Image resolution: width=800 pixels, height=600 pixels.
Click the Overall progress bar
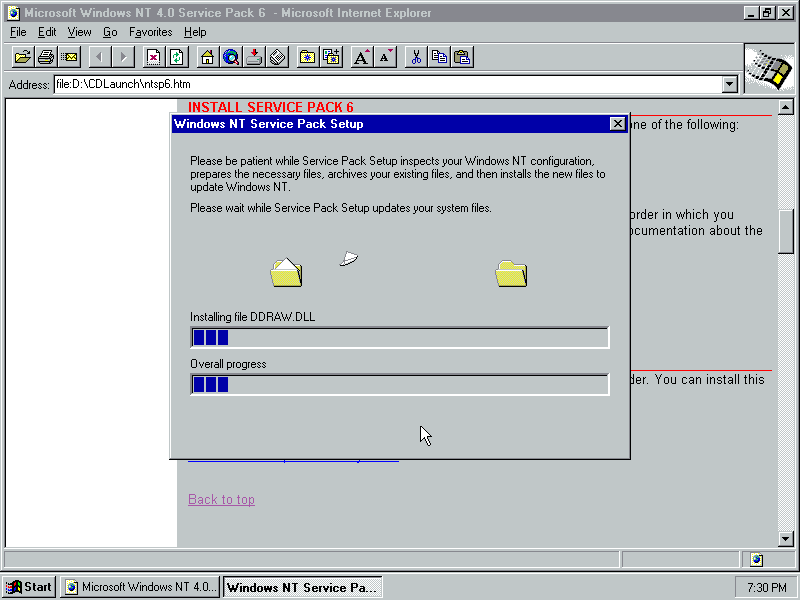click(399, 385)
